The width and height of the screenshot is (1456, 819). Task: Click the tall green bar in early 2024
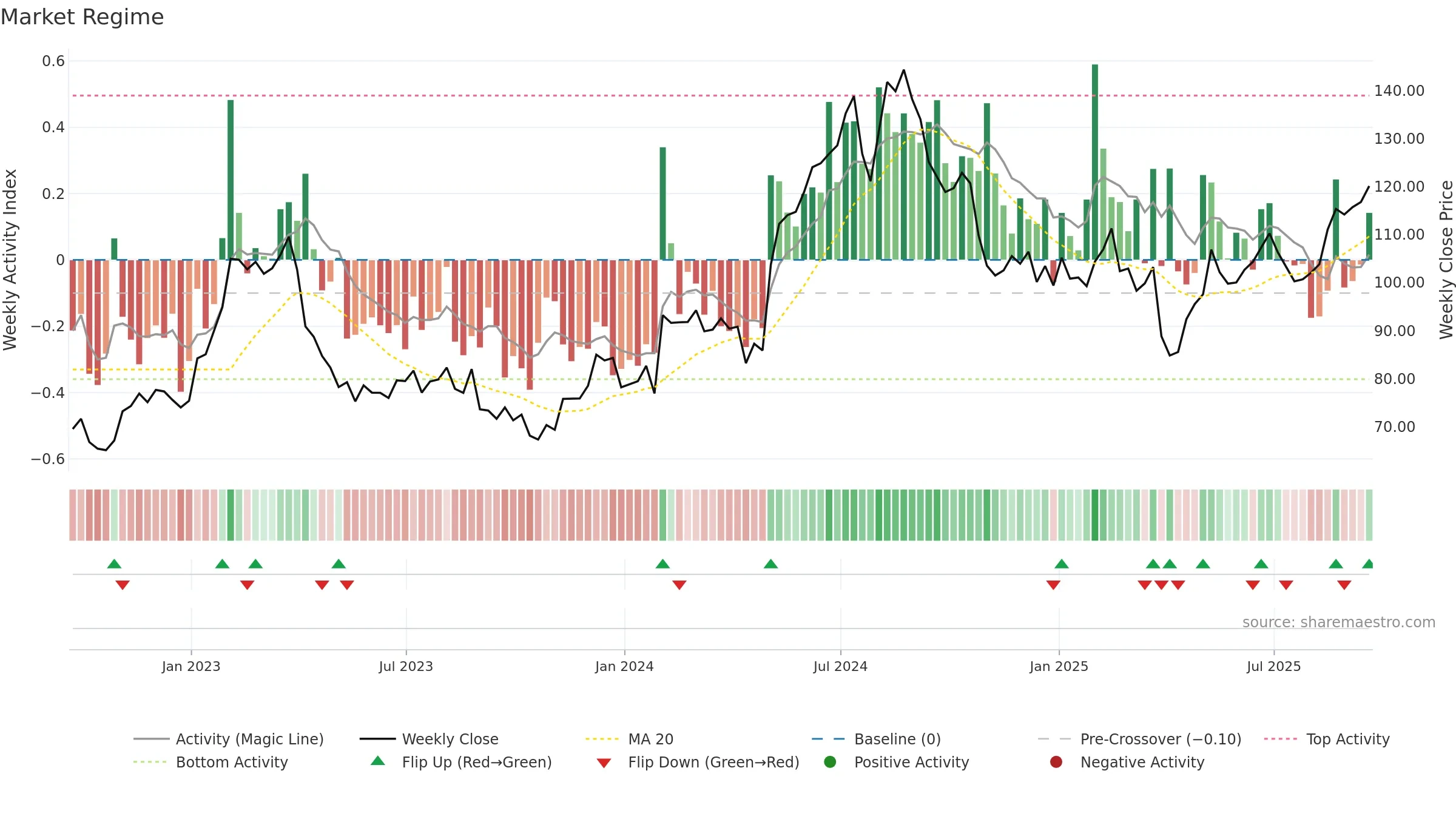pos(662,203)
